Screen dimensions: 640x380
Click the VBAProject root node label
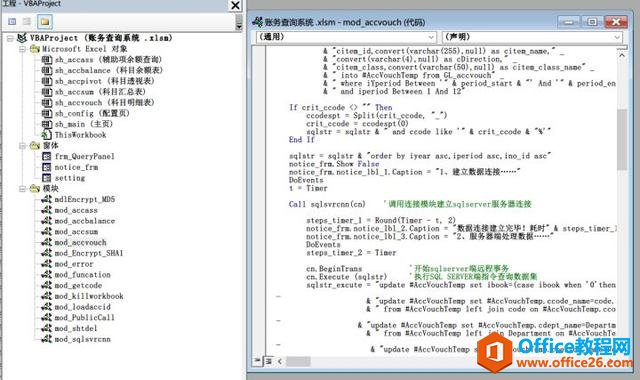point(101,38)
